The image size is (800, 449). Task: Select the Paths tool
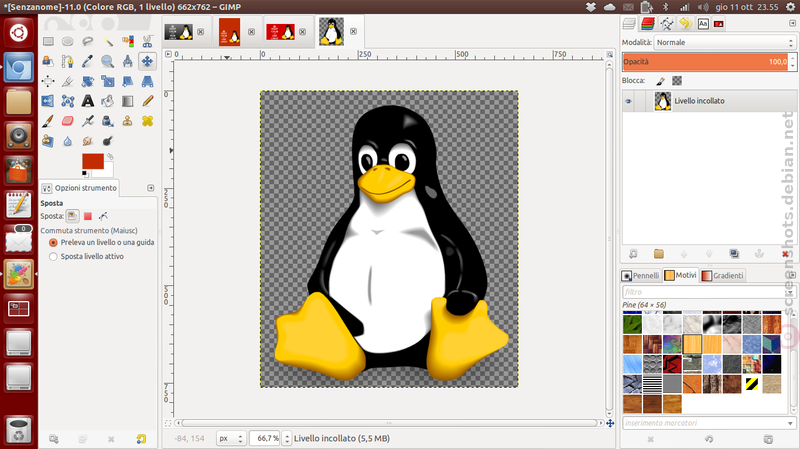pos(68,61)
